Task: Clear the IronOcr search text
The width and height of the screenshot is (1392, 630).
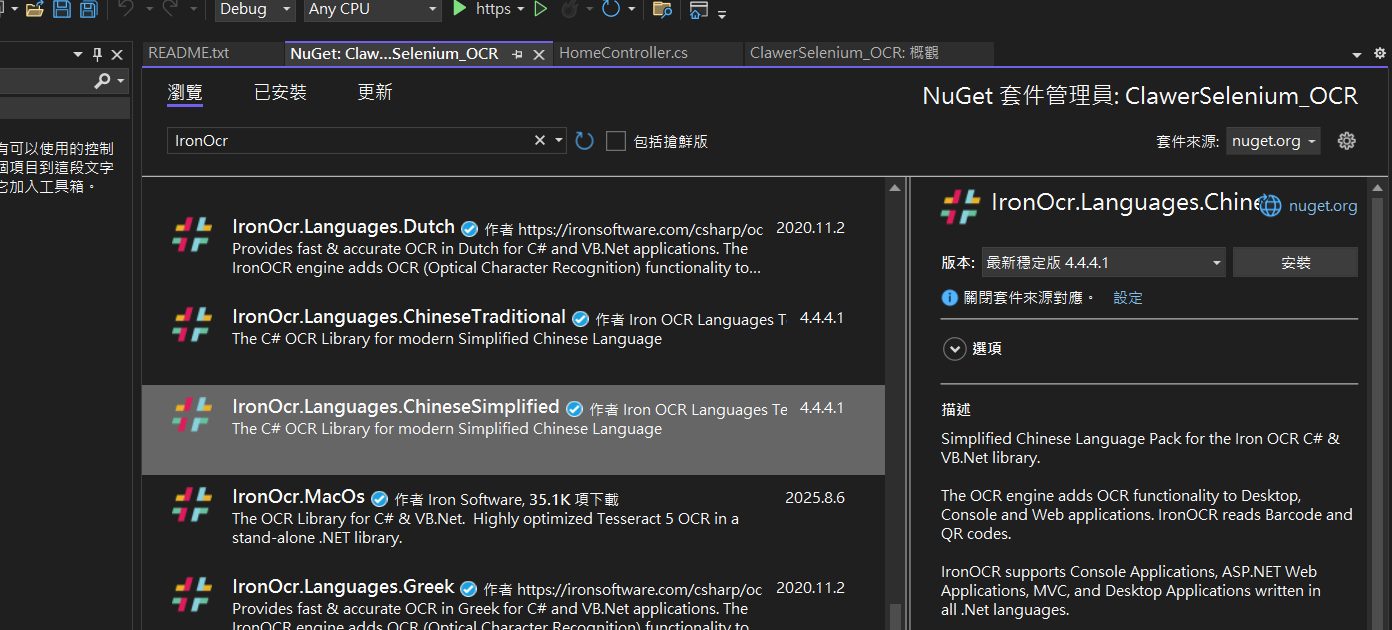Action: coord(540,141)
